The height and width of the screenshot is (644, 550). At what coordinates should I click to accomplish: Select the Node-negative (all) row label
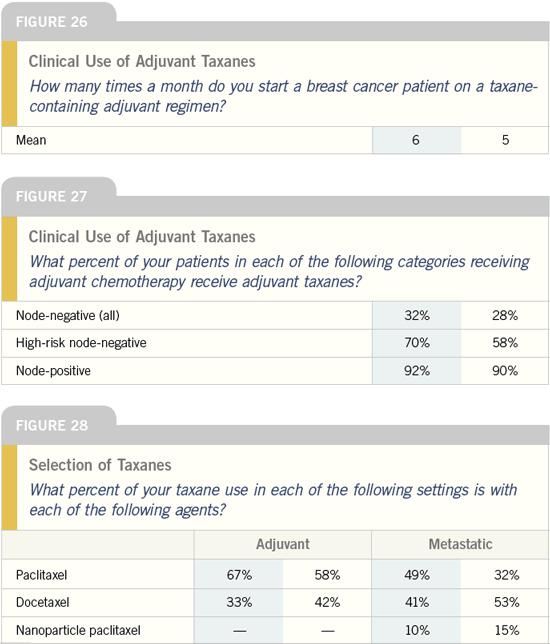point(68,315)
